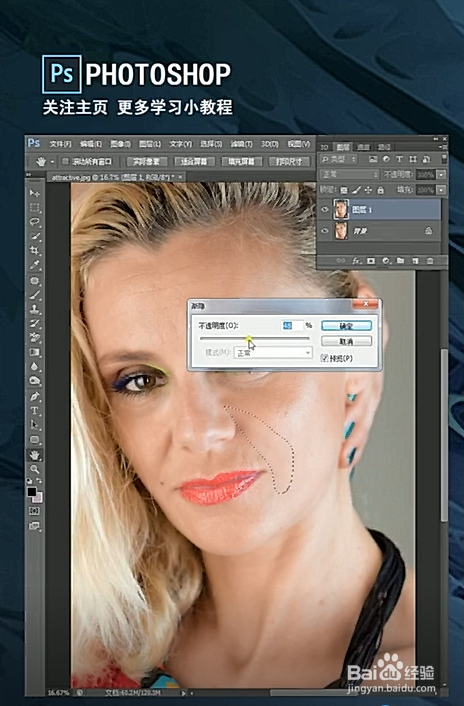The width and height of the screenshot is (464, 706).
Task: Open the 文件(F) menu
Action: [60, 144]
